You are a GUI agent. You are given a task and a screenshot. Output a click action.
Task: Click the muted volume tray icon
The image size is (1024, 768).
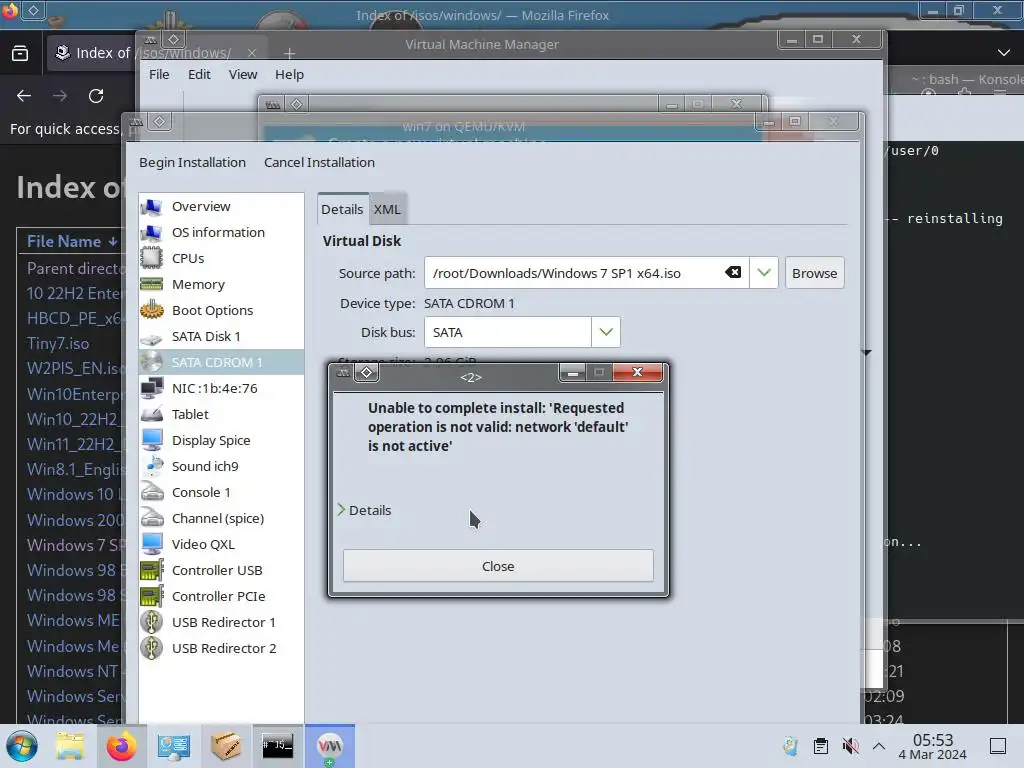click(x=850, y=746)
